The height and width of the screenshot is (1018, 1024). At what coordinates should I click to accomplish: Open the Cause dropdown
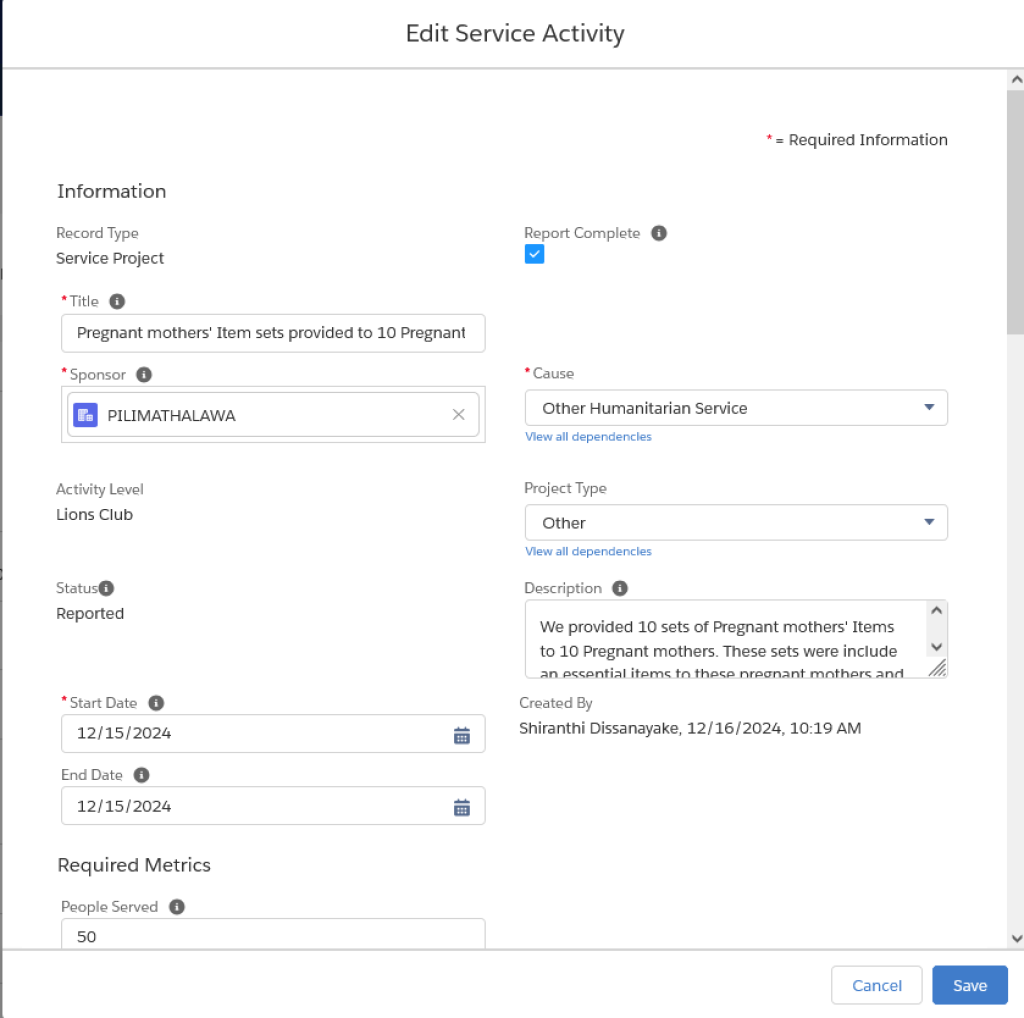(736, 408)
